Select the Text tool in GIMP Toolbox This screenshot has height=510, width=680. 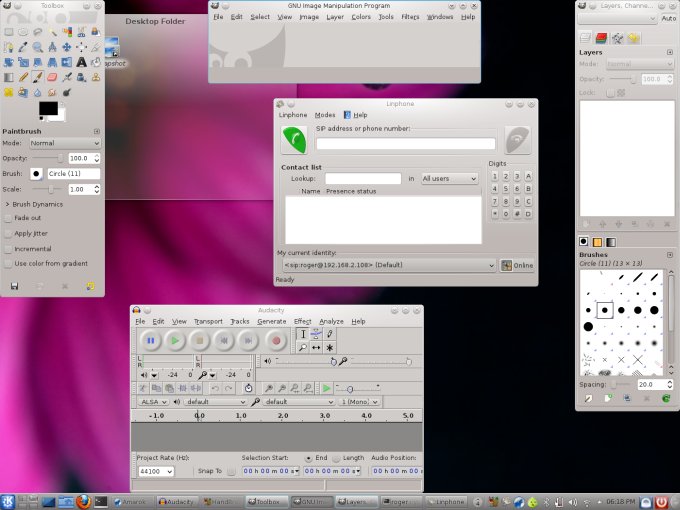pyautogui.click(x=81, y=62)
